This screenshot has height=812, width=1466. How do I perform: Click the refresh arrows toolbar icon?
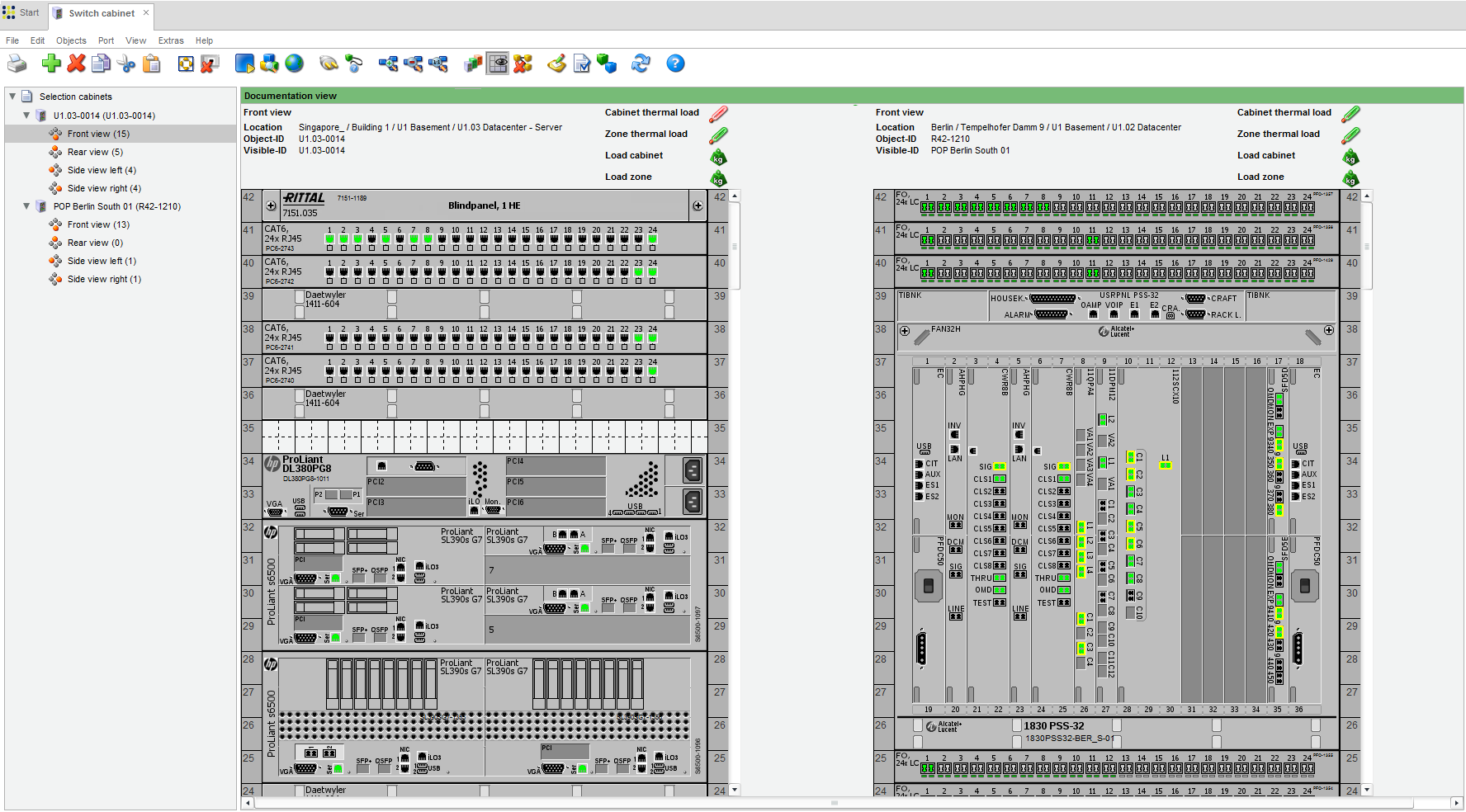pos(641,64)
